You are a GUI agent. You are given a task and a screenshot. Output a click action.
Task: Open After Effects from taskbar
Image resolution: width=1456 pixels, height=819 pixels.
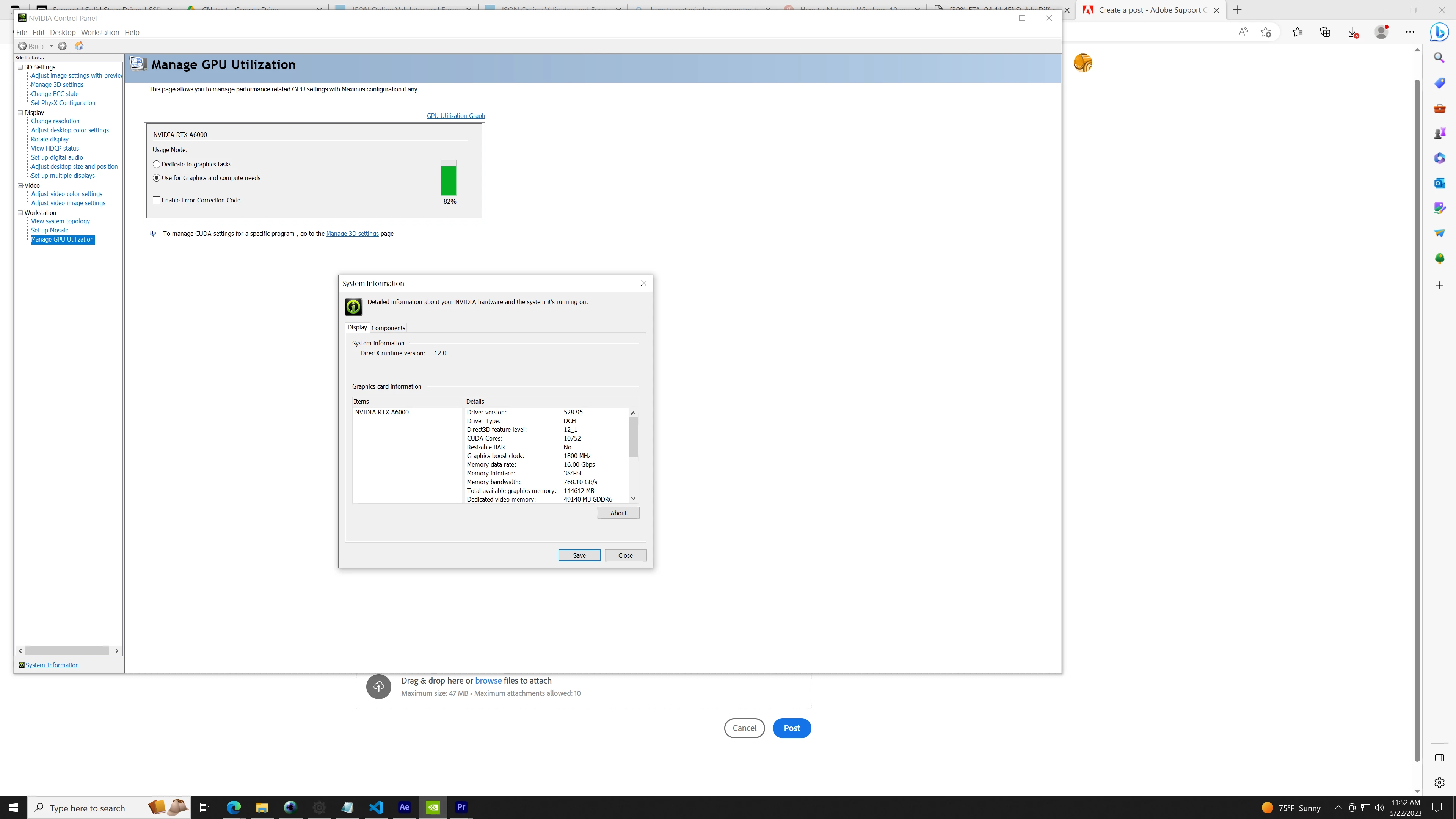coord(404,807)
